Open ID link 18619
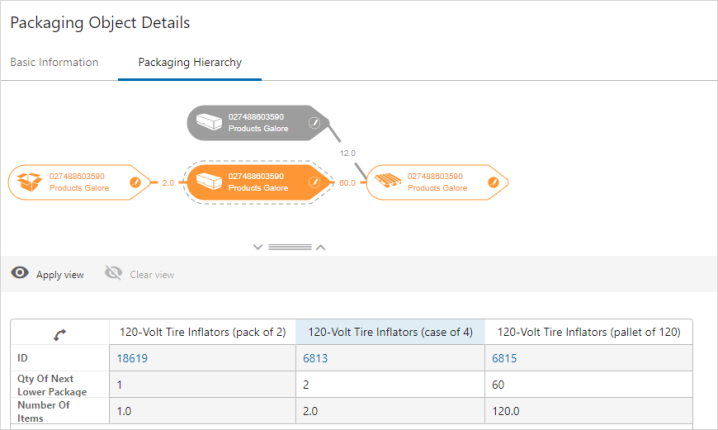The height and width of the screenshot is (430, 718). [132, 357]
